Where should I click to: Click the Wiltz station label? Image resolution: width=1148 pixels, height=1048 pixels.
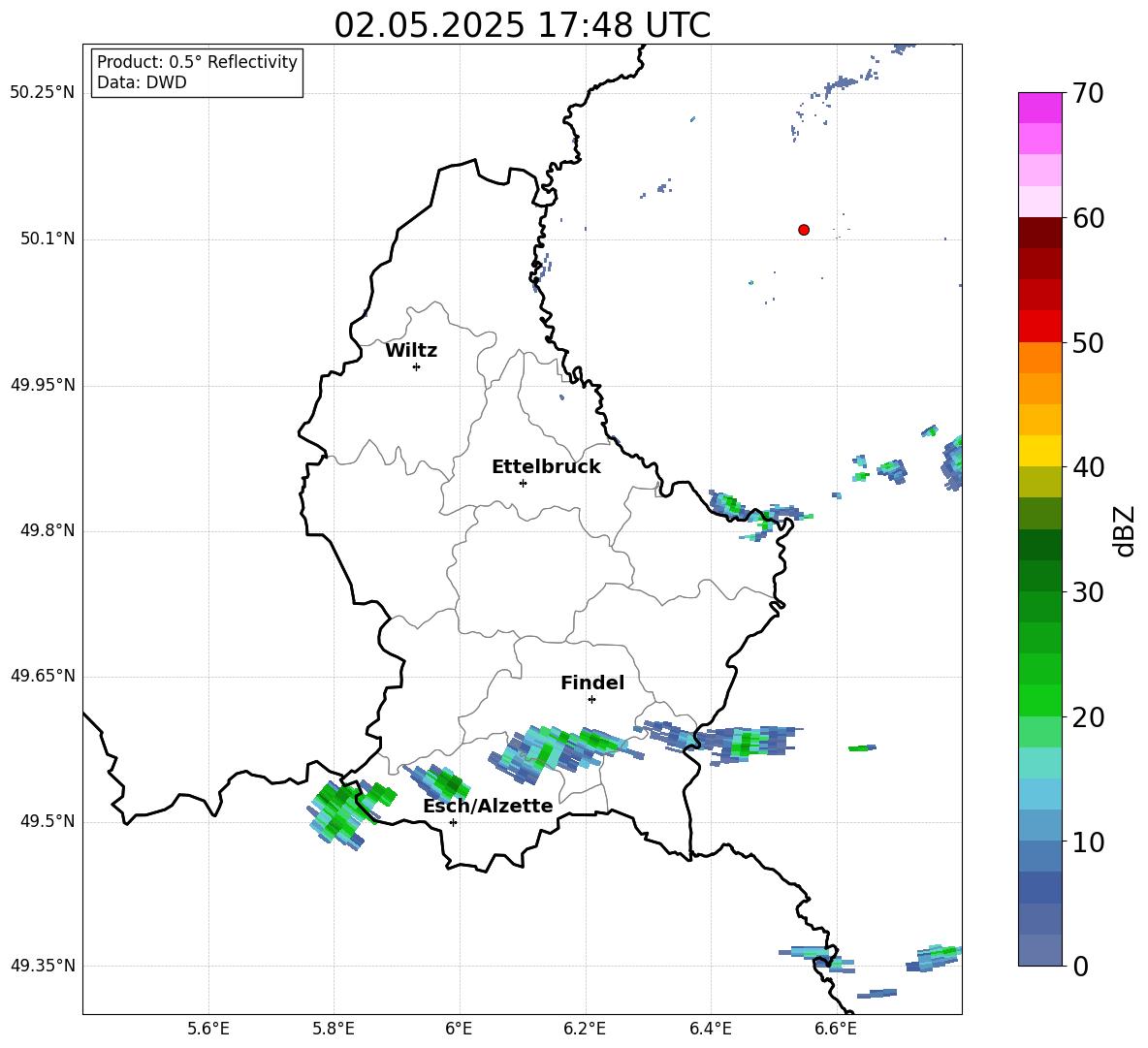[411, 351]
